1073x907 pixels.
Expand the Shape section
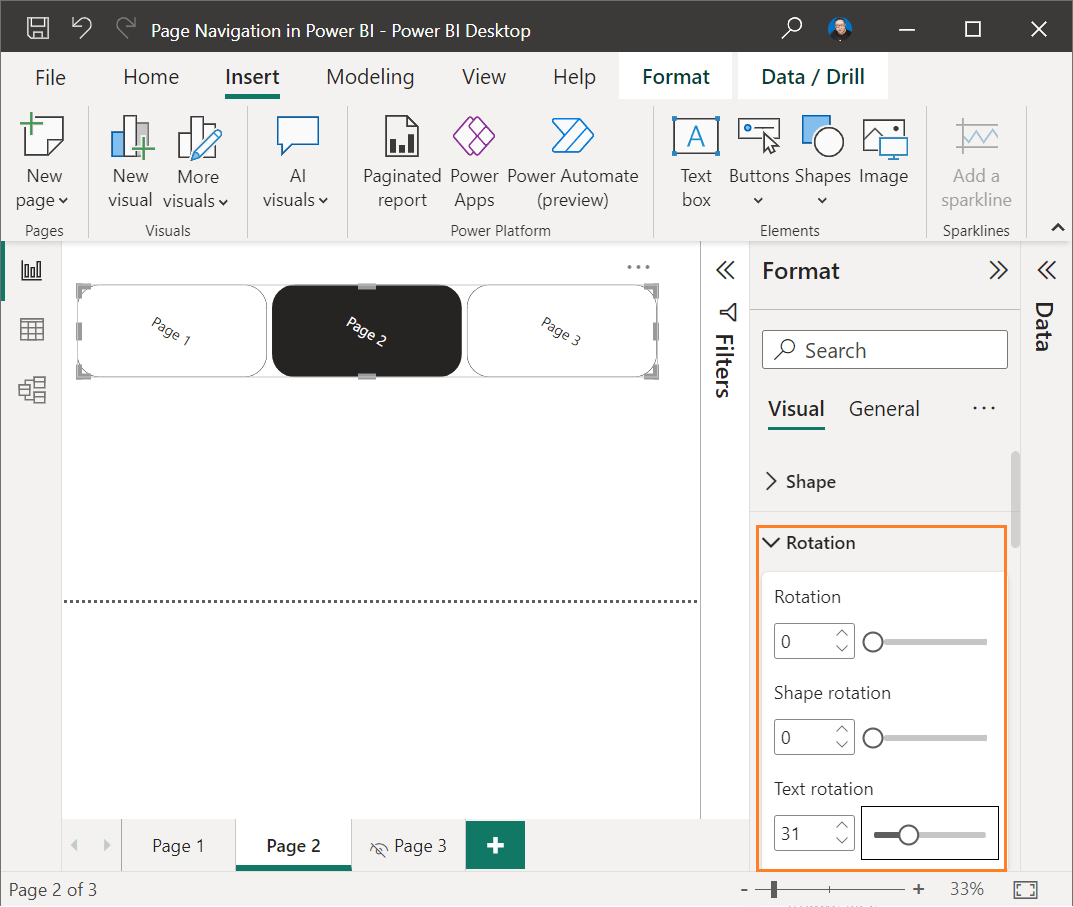771,481
